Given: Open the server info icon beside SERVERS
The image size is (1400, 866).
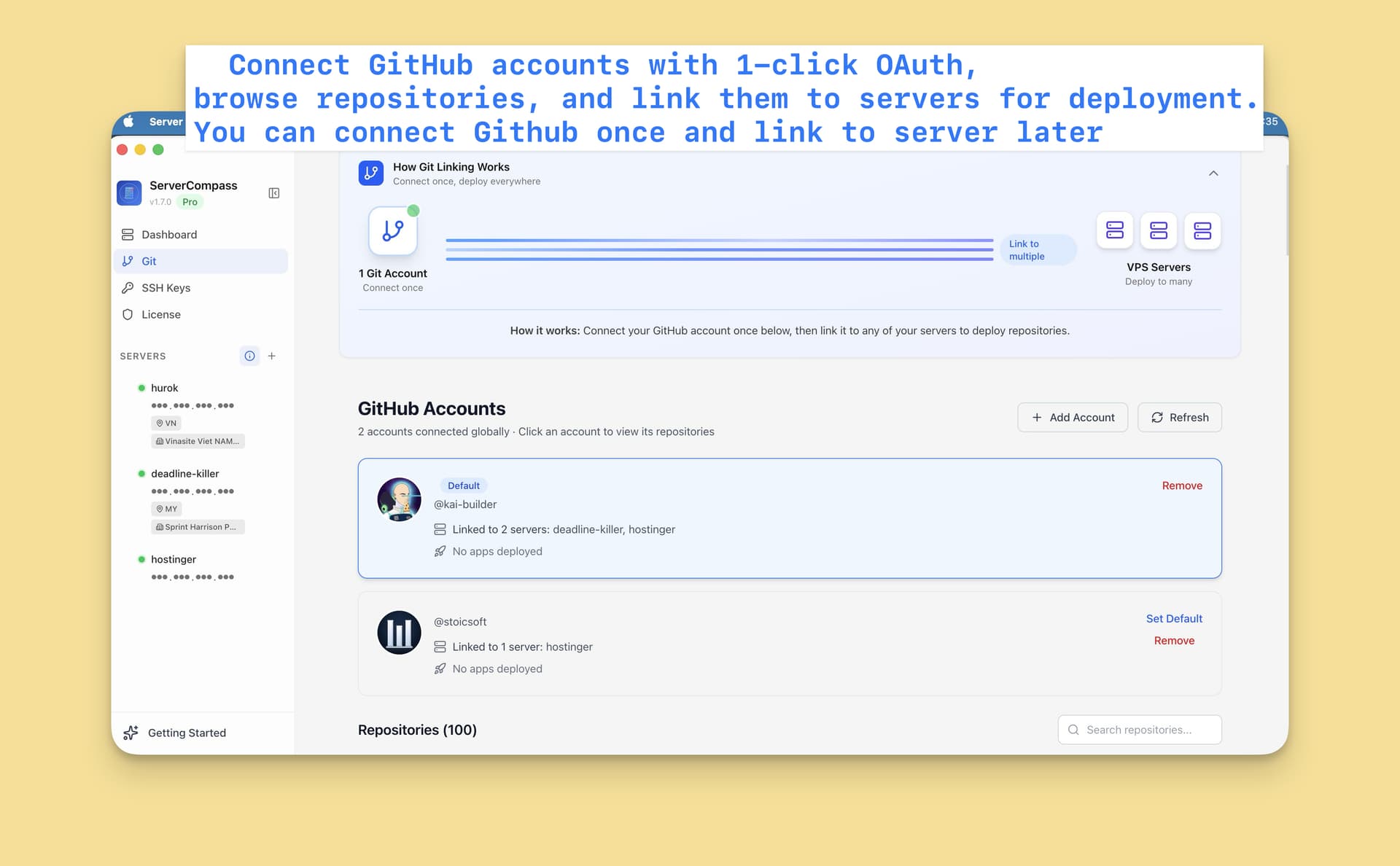Looking at the screenshot, I should (x=250, y=356).
